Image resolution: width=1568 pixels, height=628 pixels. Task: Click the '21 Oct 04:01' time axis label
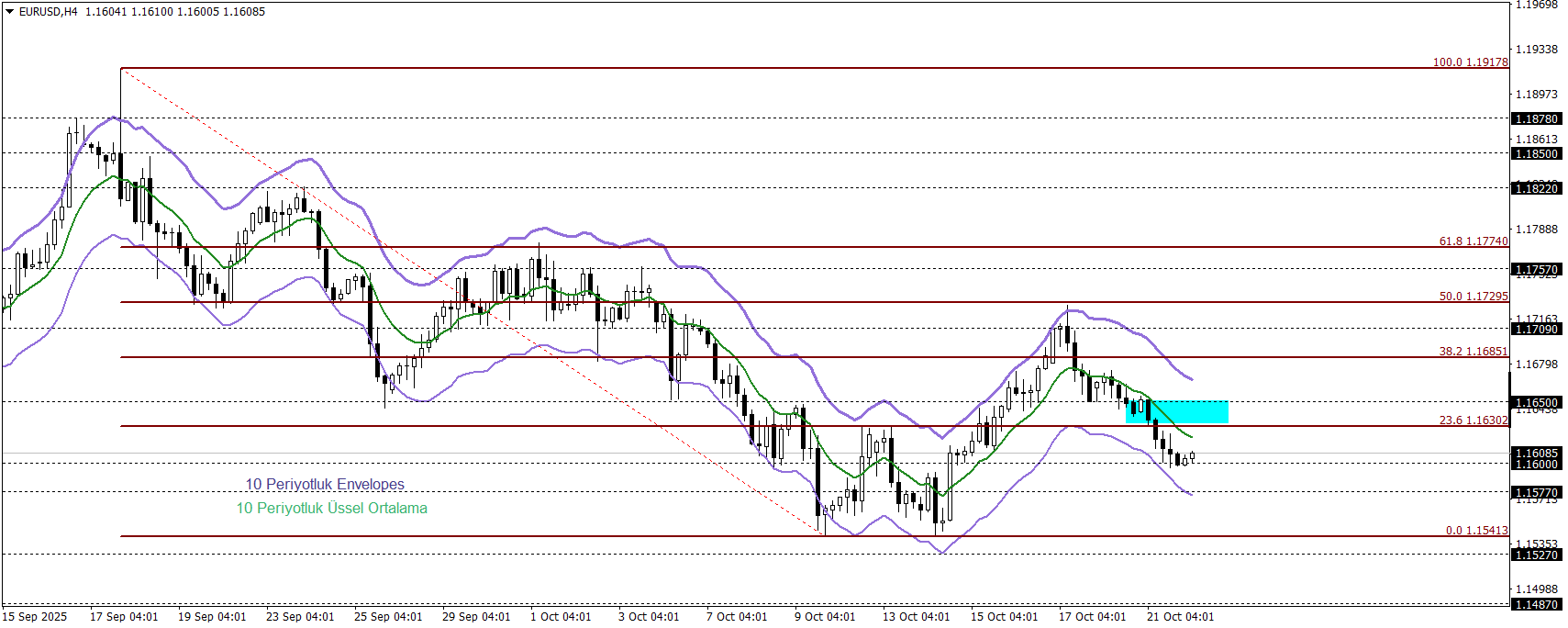coord(1180,617)
